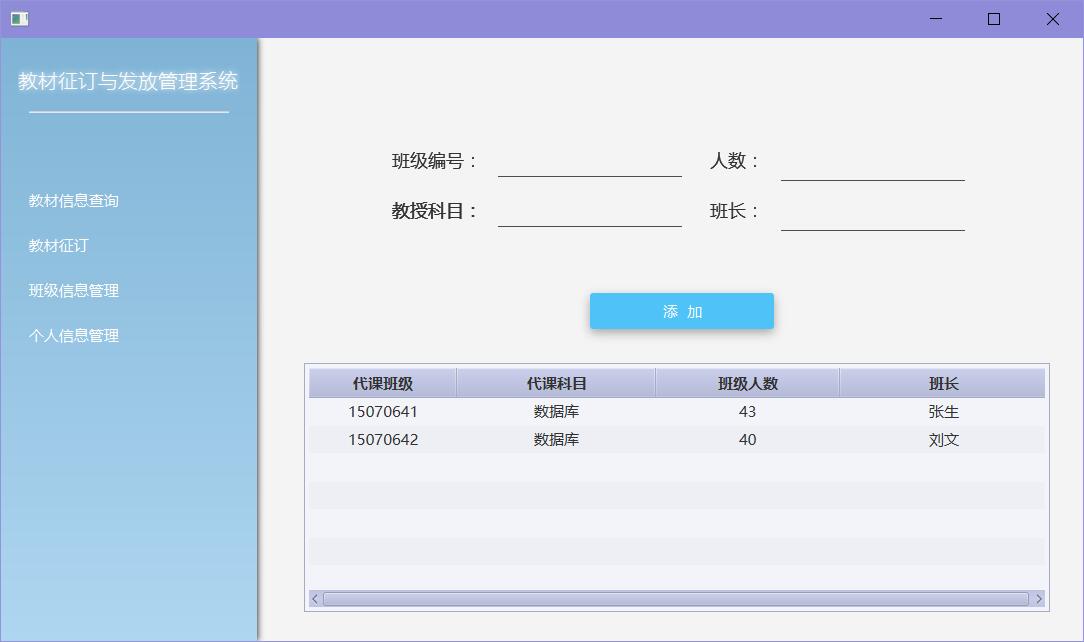Focus the 教授科目 input field
Viewport: 1084px width, 642px height.
point(590,212)
